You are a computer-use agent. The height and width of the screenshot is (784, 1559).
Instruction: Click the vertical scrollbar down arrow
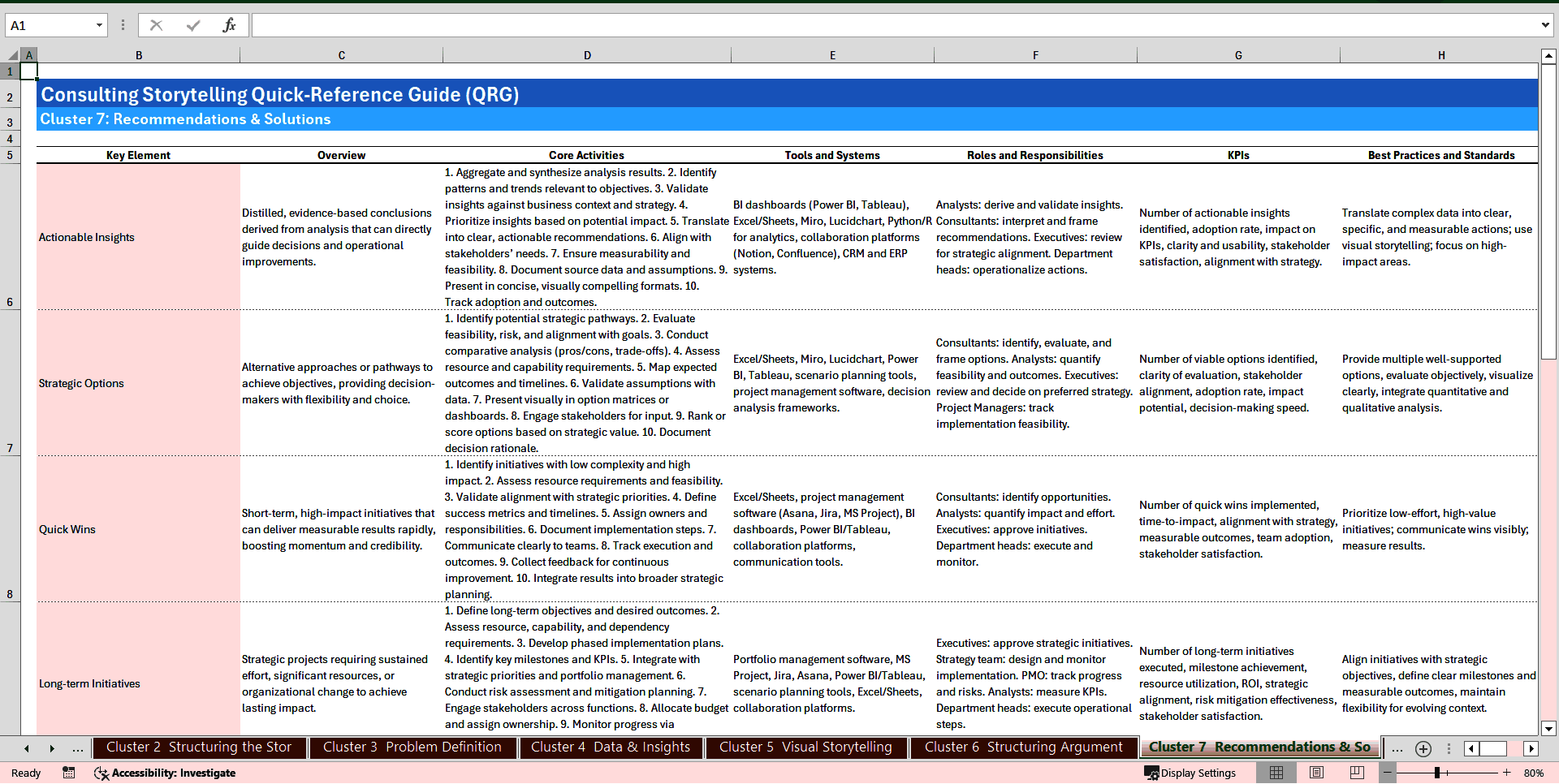click(x=1549, y=728)
